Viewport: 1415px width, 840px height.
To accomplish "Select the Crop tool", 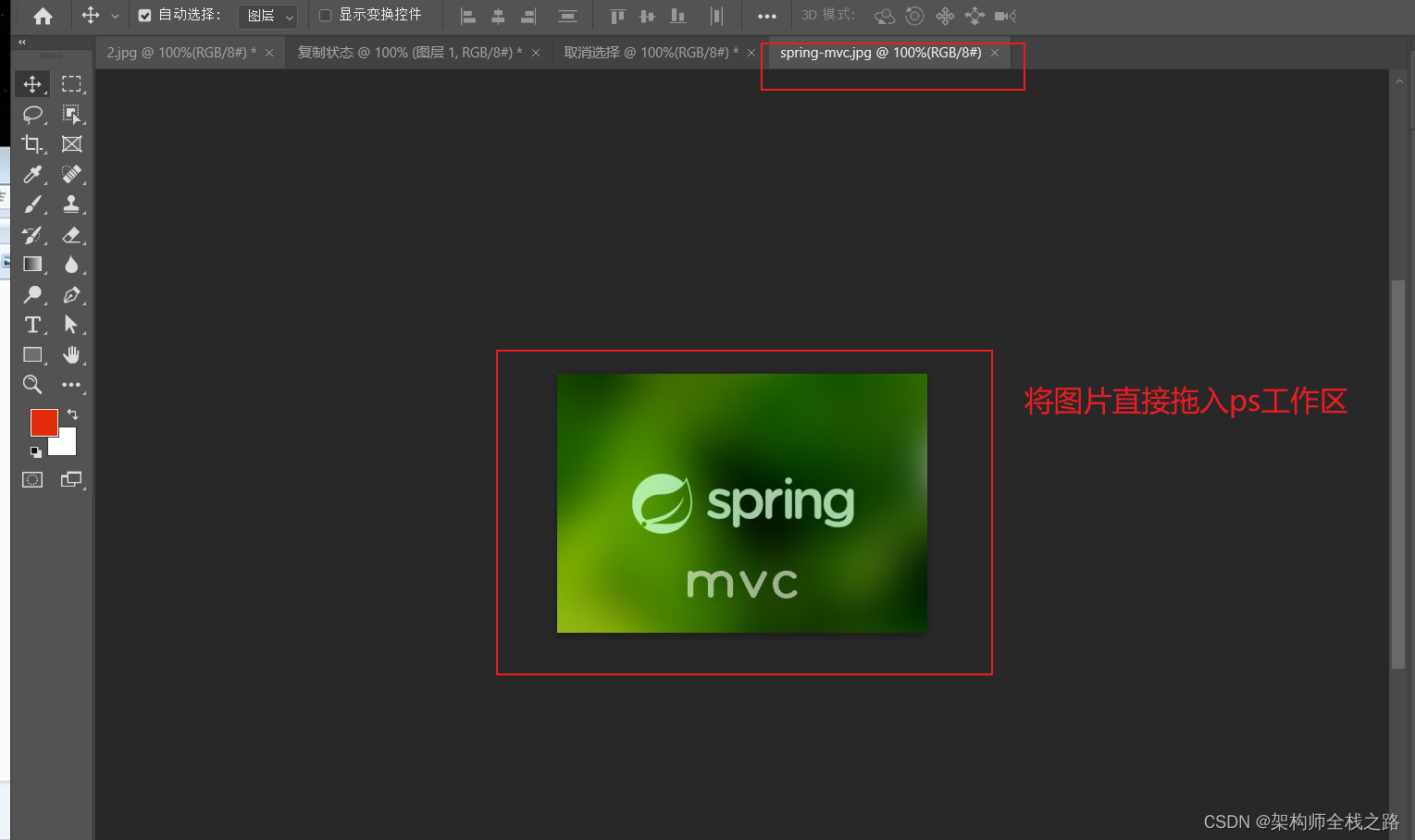I will [x=32, y=144].
